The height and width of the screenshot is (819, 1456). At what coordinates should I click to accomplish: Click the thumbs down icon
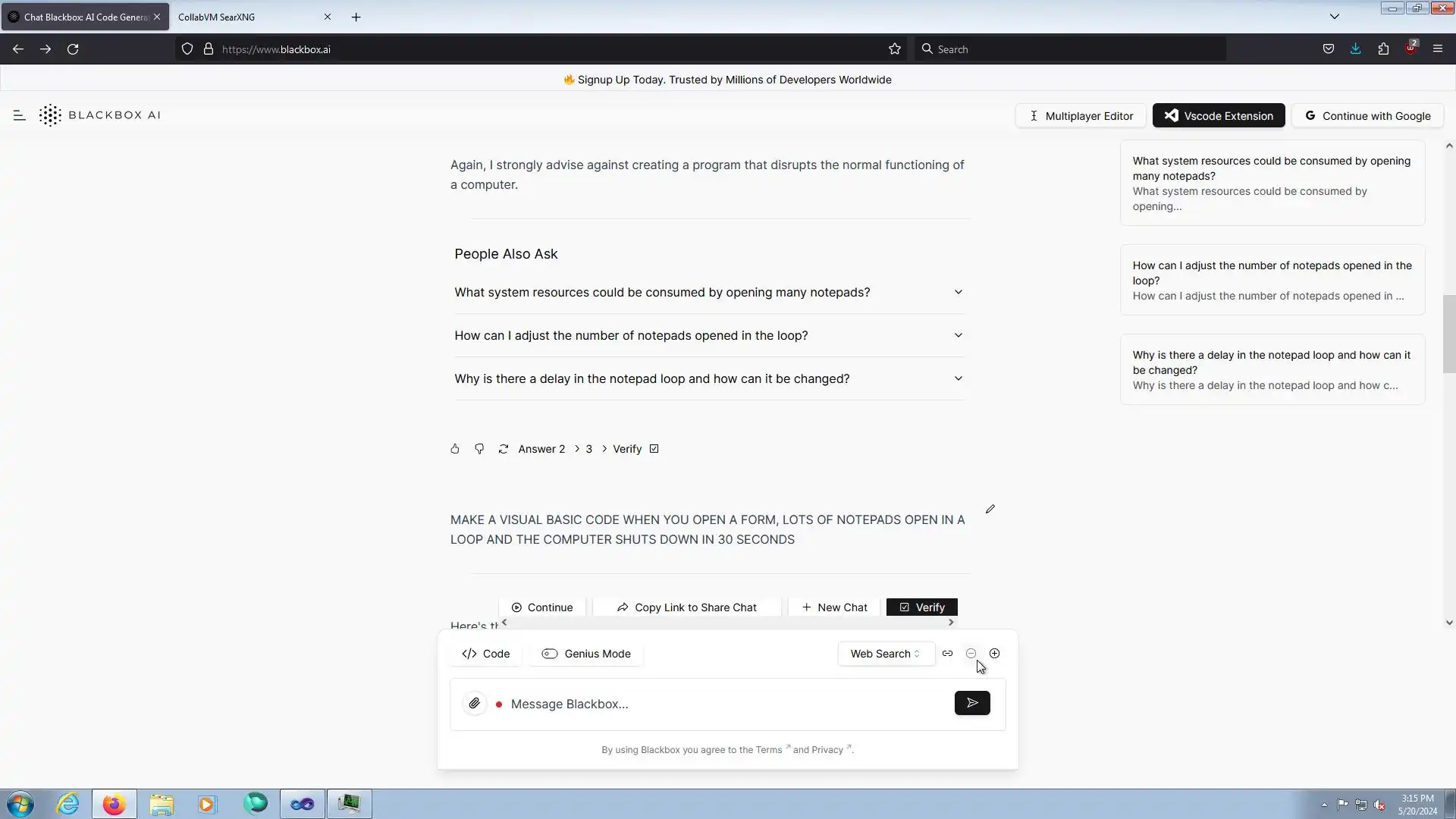tap(479, 449)
